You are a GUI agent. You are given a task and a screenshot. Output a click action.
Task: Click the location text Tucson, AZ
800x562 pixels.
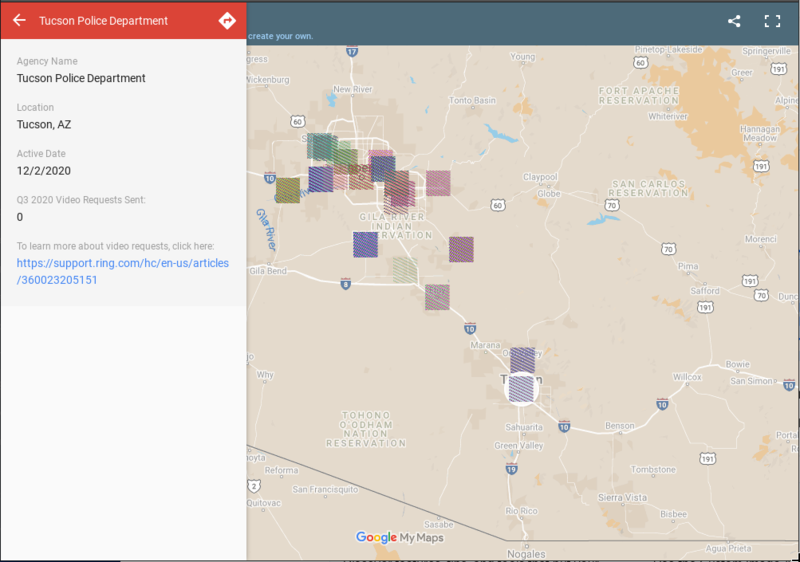pos(44,124)
